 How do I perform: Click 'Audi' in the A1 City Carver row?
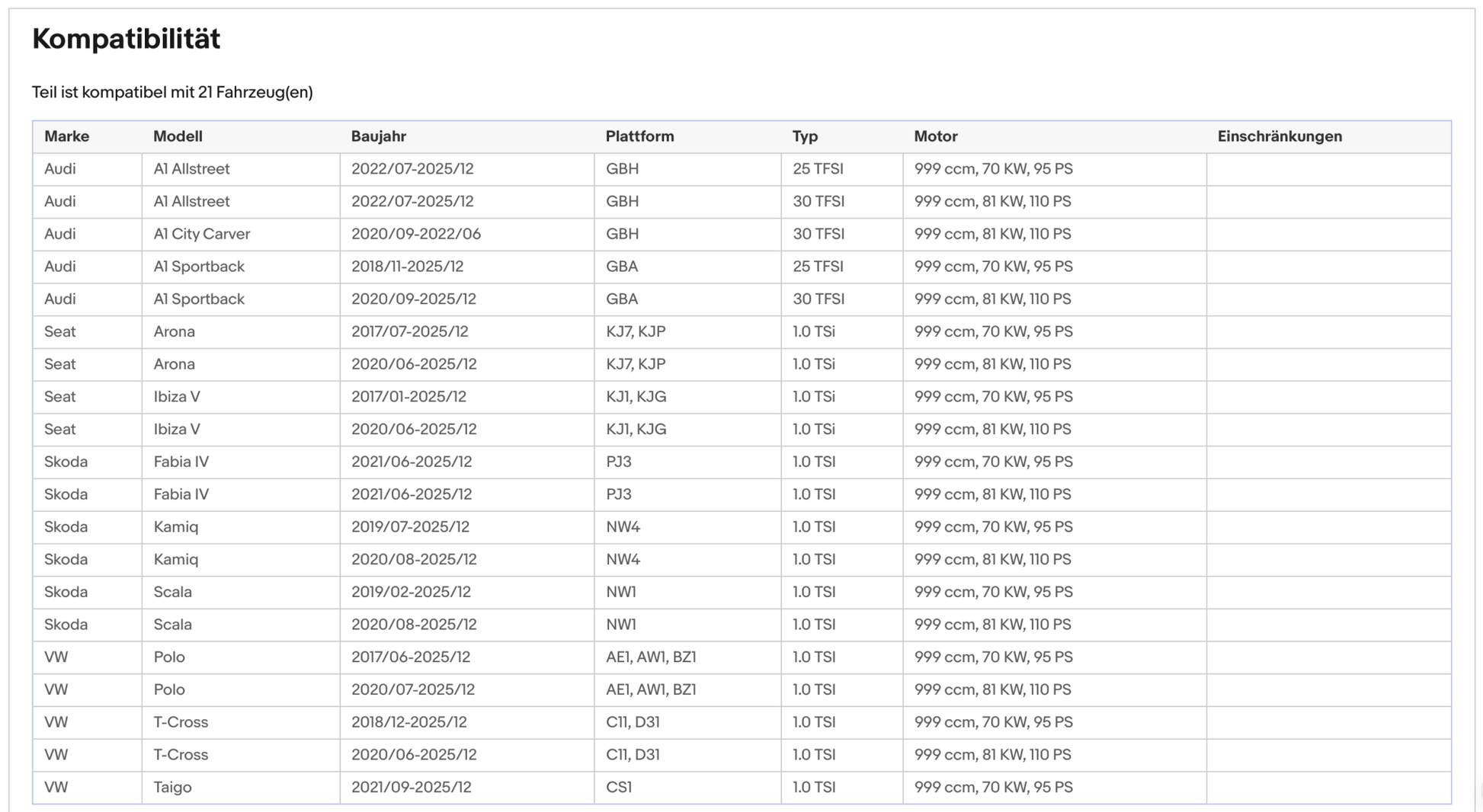pyautogui.click(x=60, y=234)
